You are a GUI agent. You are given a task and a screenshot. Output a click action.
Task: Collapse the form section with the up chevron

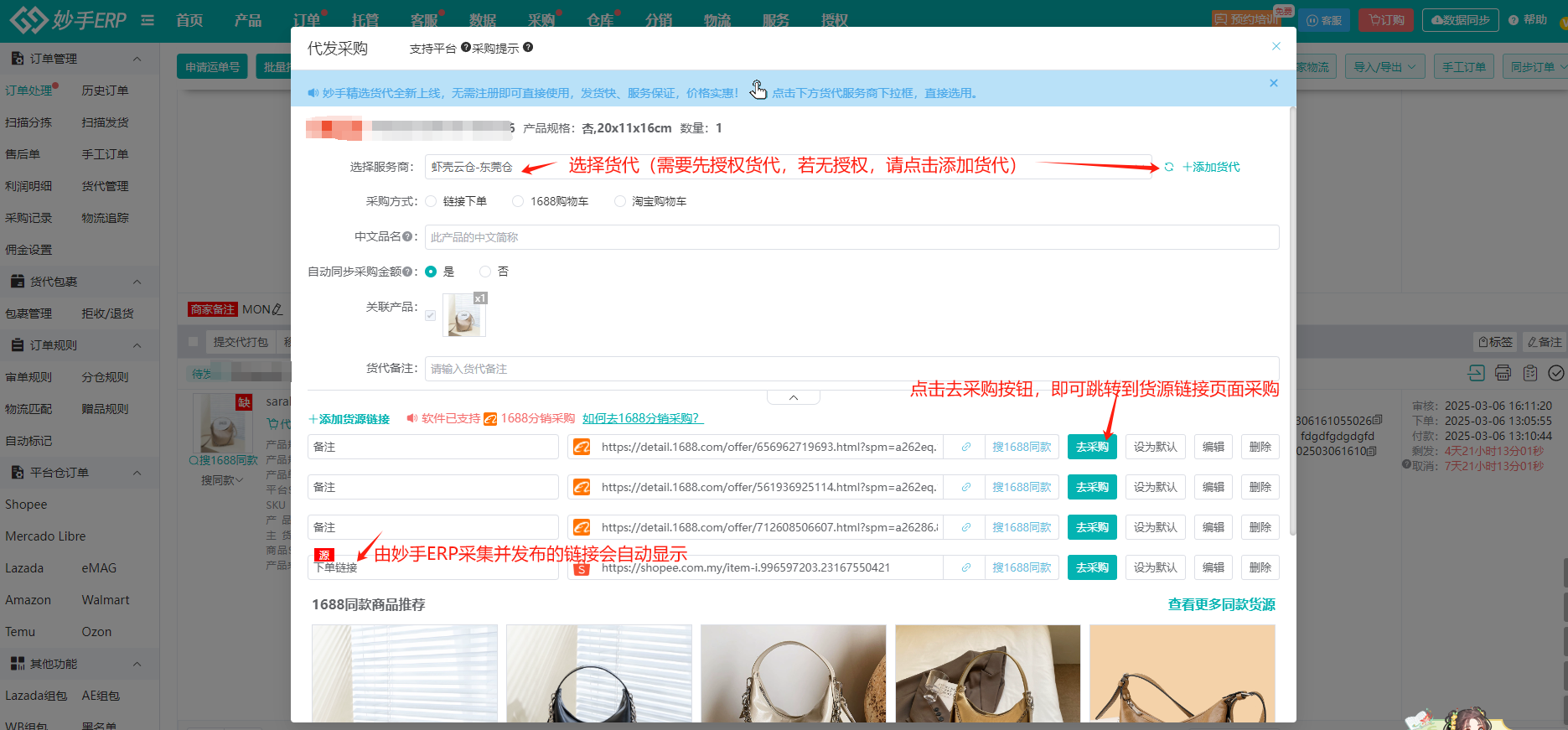pyautogui.click(x=793, y=397)
